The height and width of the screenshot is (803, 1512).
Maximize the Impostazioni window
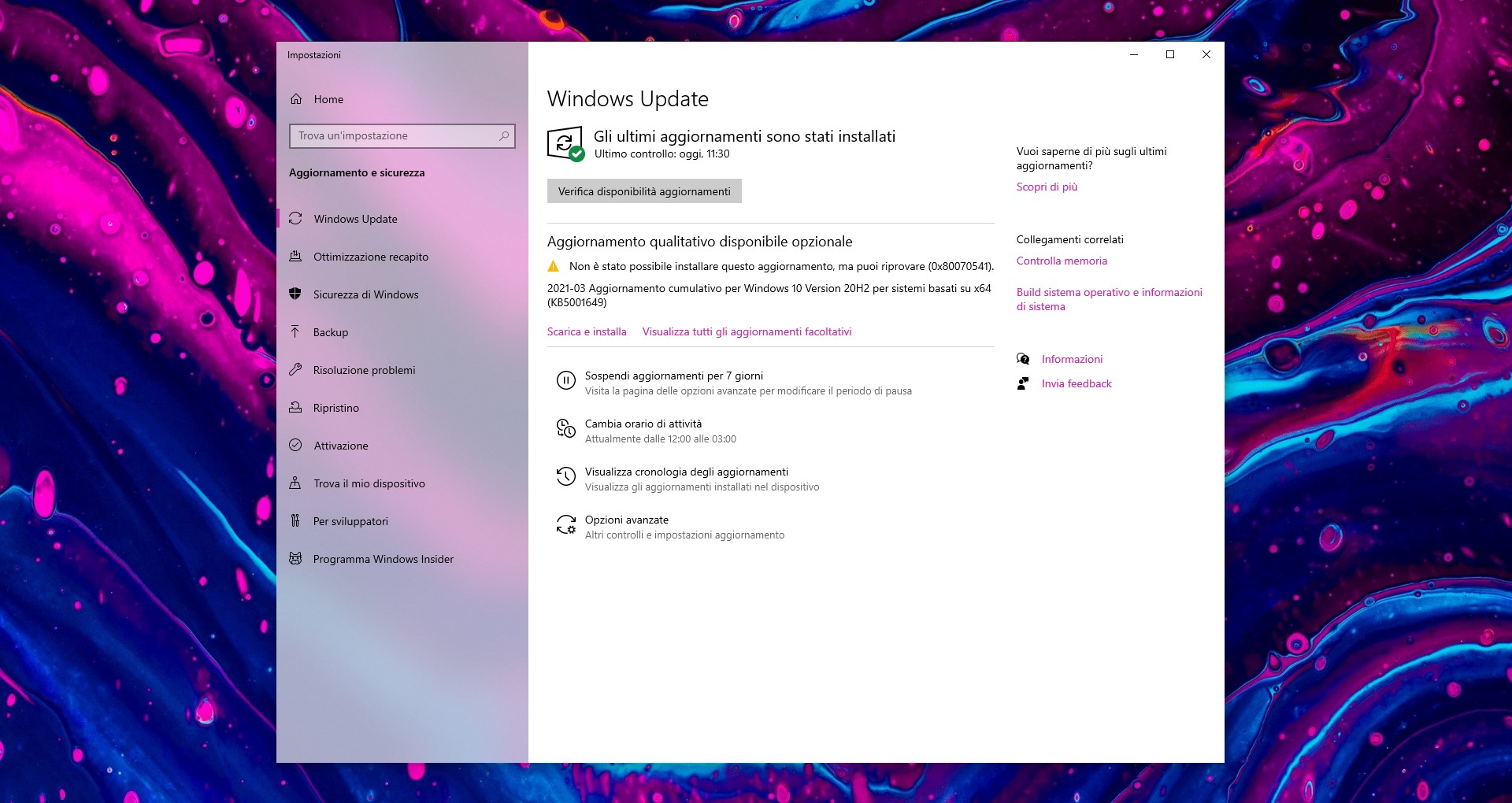(1170, 54)
